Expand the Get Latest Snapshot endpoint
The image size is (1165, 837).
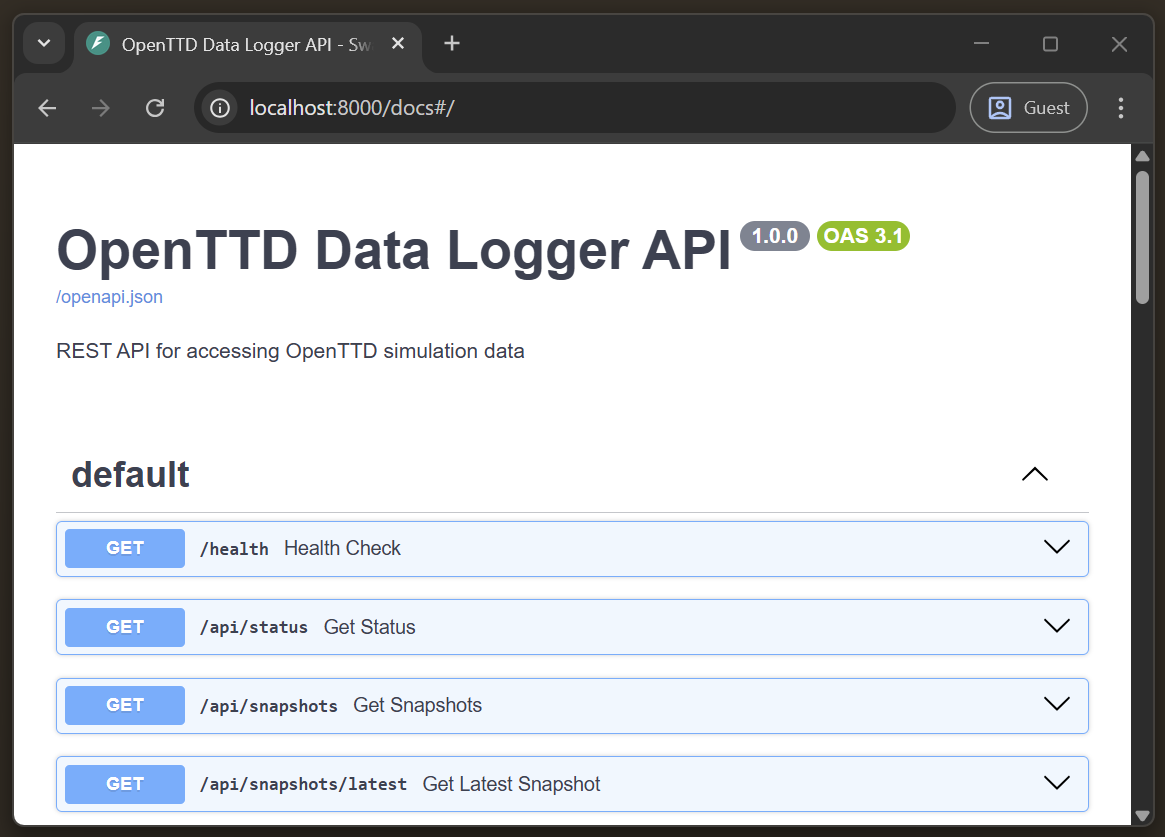pyautogui.click(x=1056, y=783)
